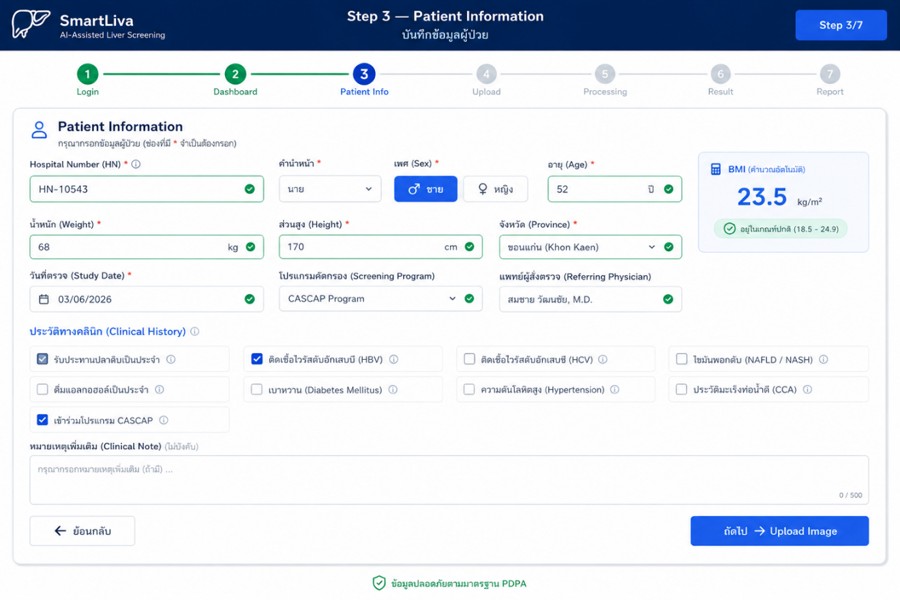Show info for raw fish consumption option
900x600 pixels.
point(171,359)
